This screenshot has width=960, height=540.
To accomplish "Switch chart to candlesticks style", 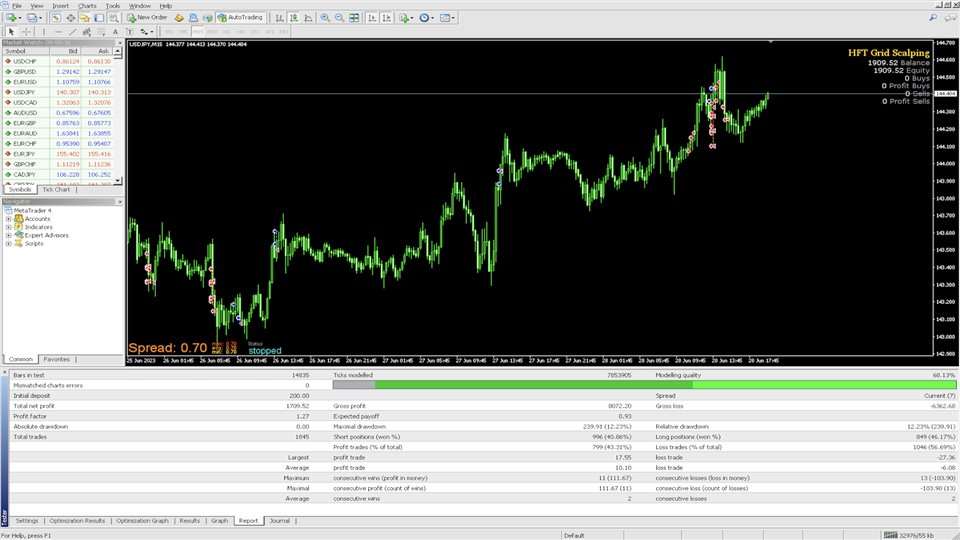I will click(294, 18).
